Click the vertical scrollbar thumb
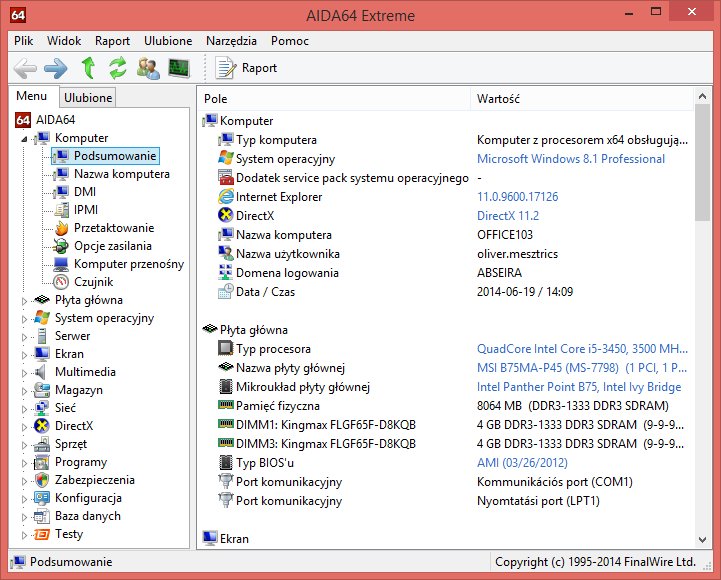The image size is (721, 580). pos(702,162)
